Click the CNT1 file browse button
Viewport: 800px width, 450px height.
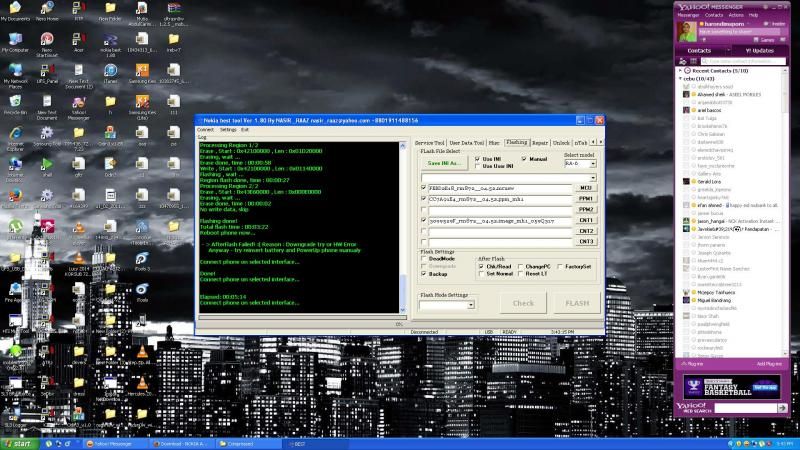click(x=586, y=220)
